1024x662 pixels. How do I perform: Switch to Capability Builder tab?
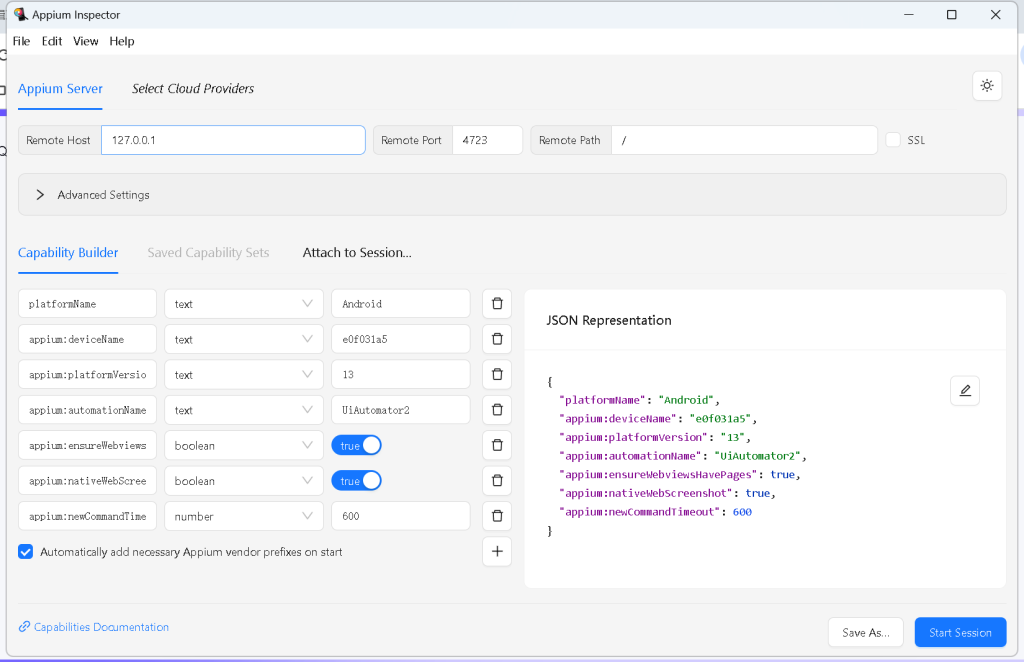[68, 253]
